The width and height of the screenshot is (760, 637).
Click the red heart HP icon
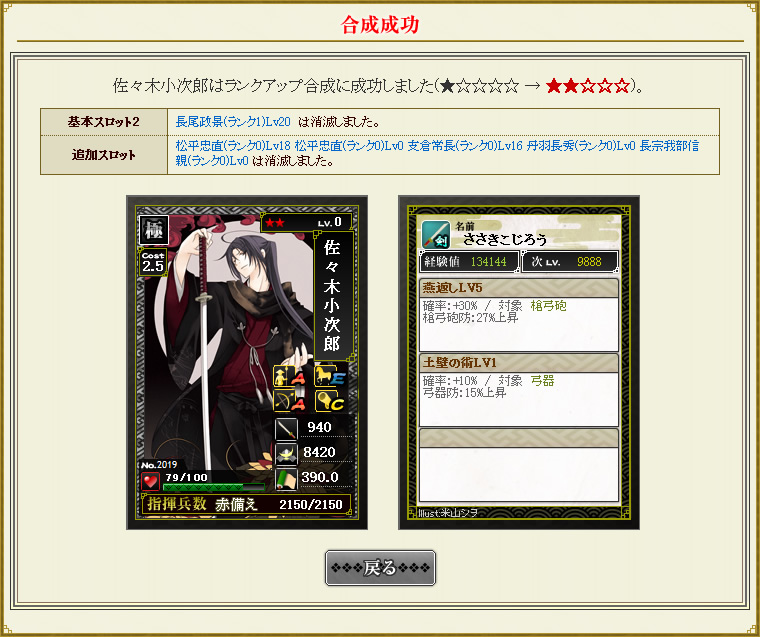pyautogui.click(x=150, y=481)
